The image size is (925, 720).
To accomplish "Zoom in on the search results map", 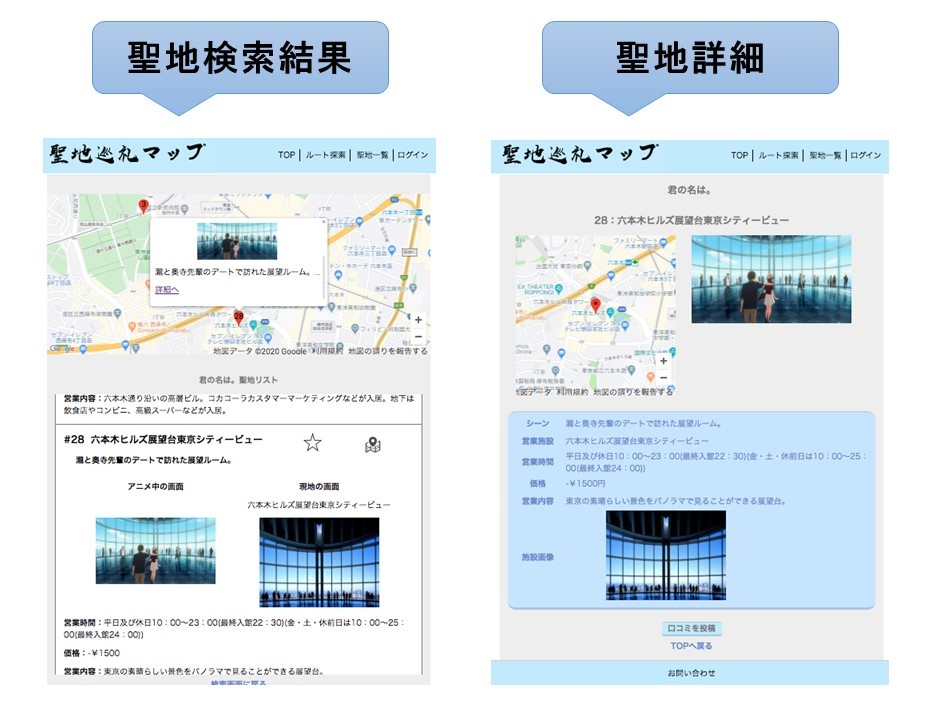I will [x=418, y=320].
